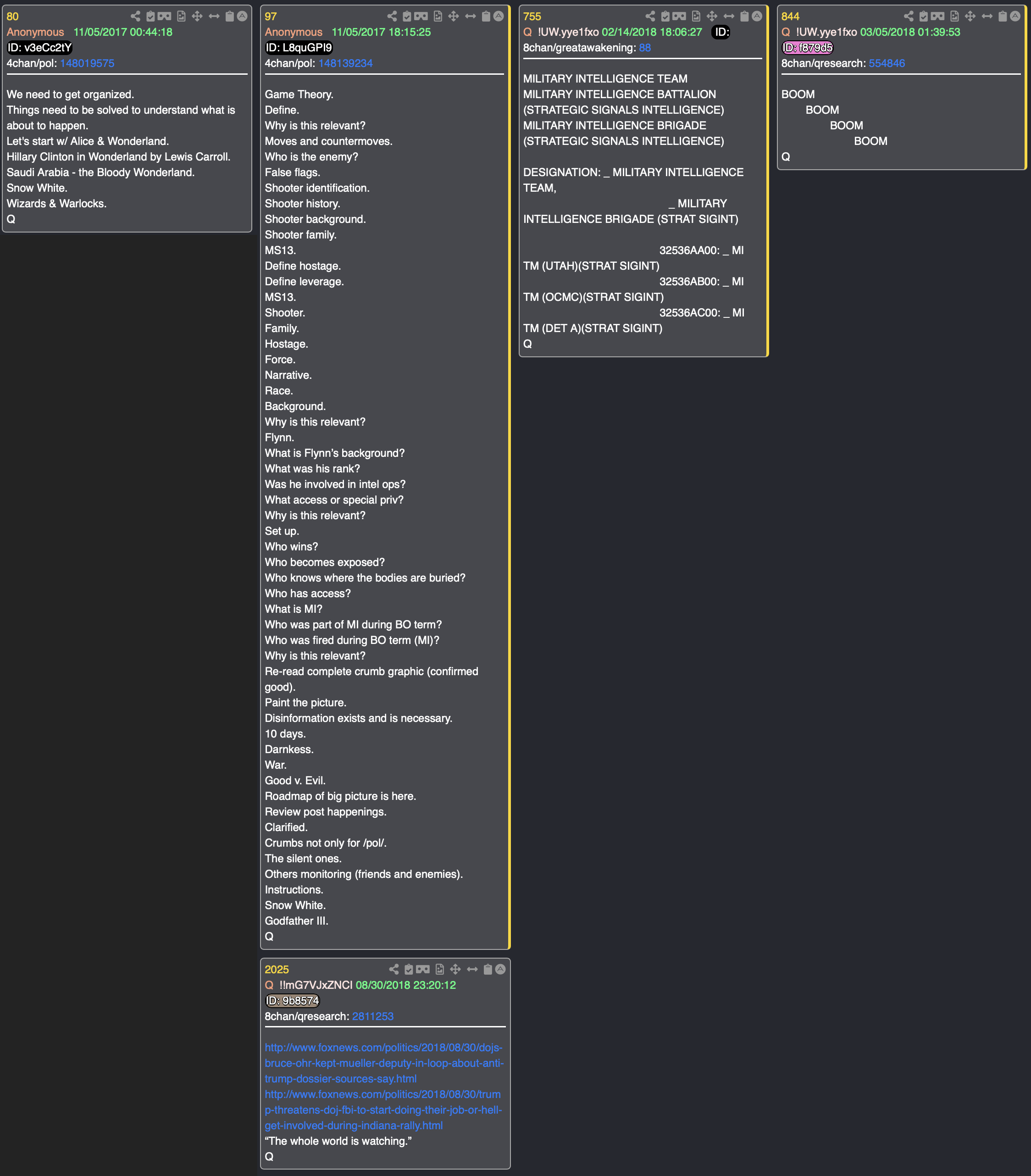Image resolution: width=1031 pixels, height=1176 pixels.
Task: Click the tan ID 9b8574 badge
Action: coord(292,1001)
